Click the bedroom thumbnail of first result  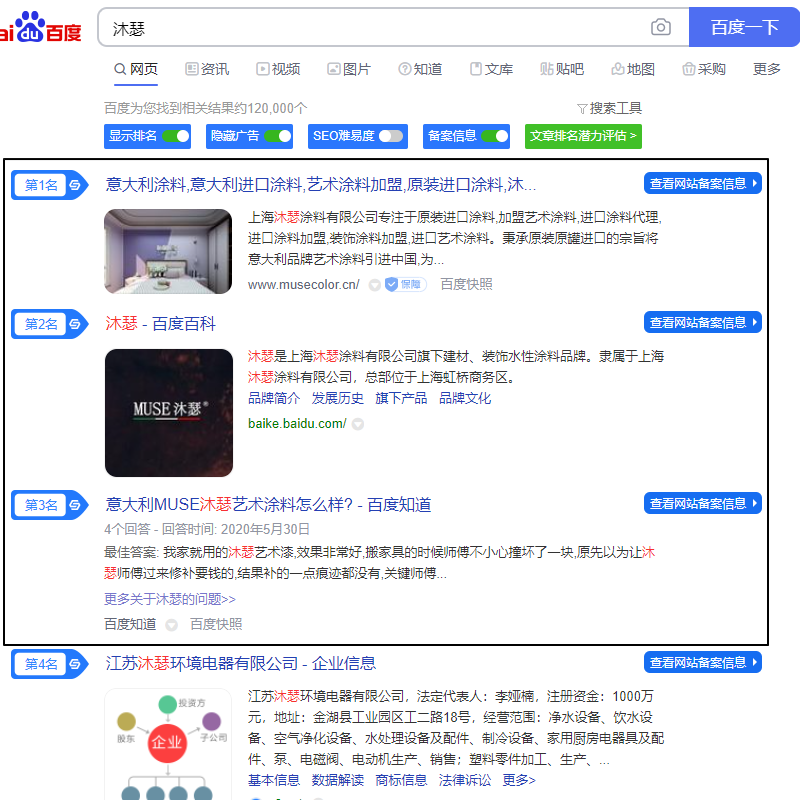pos(168,252)
